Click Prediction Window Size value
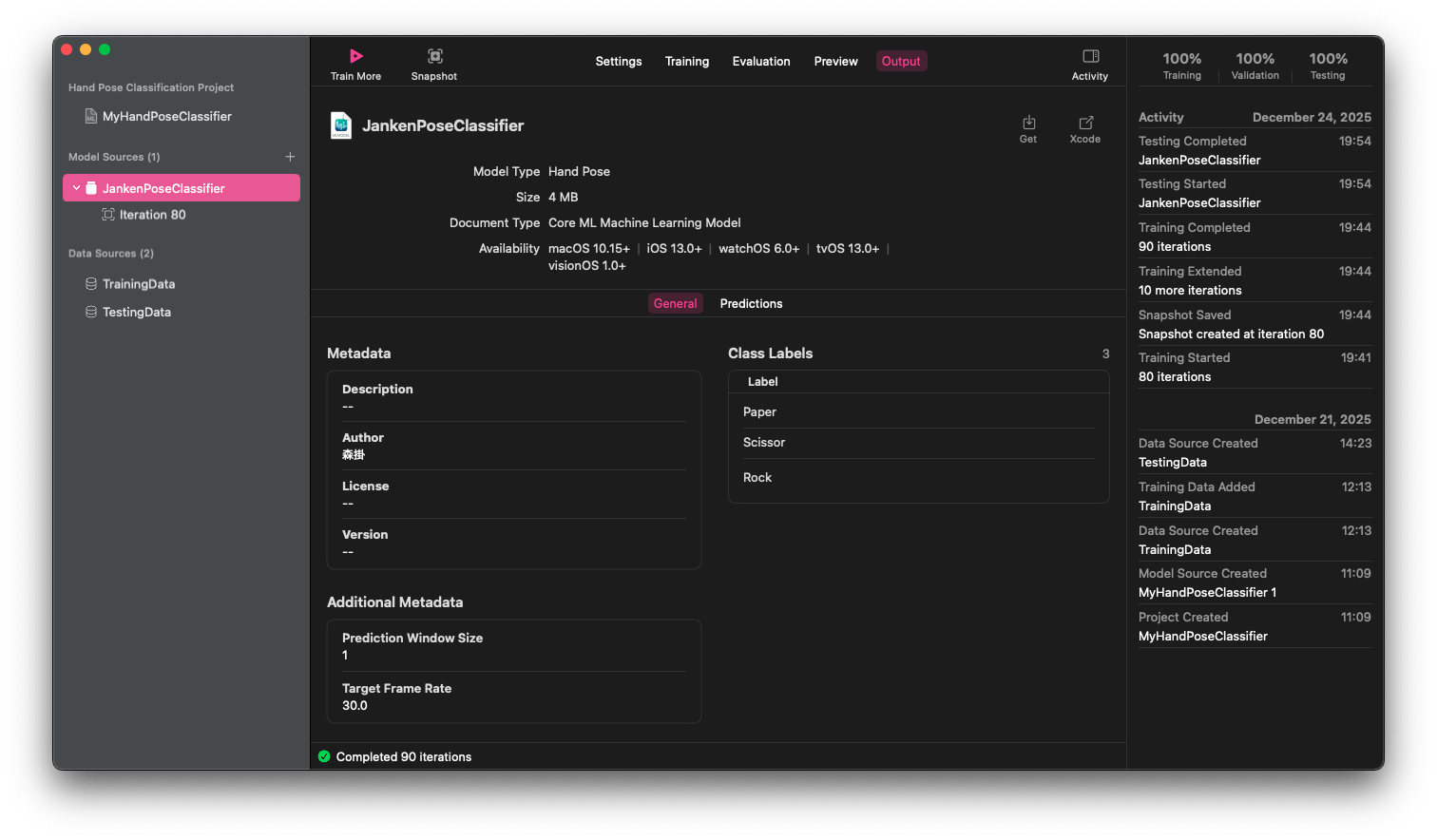This screenshot has width=1437, height=840. click(345, 656)
